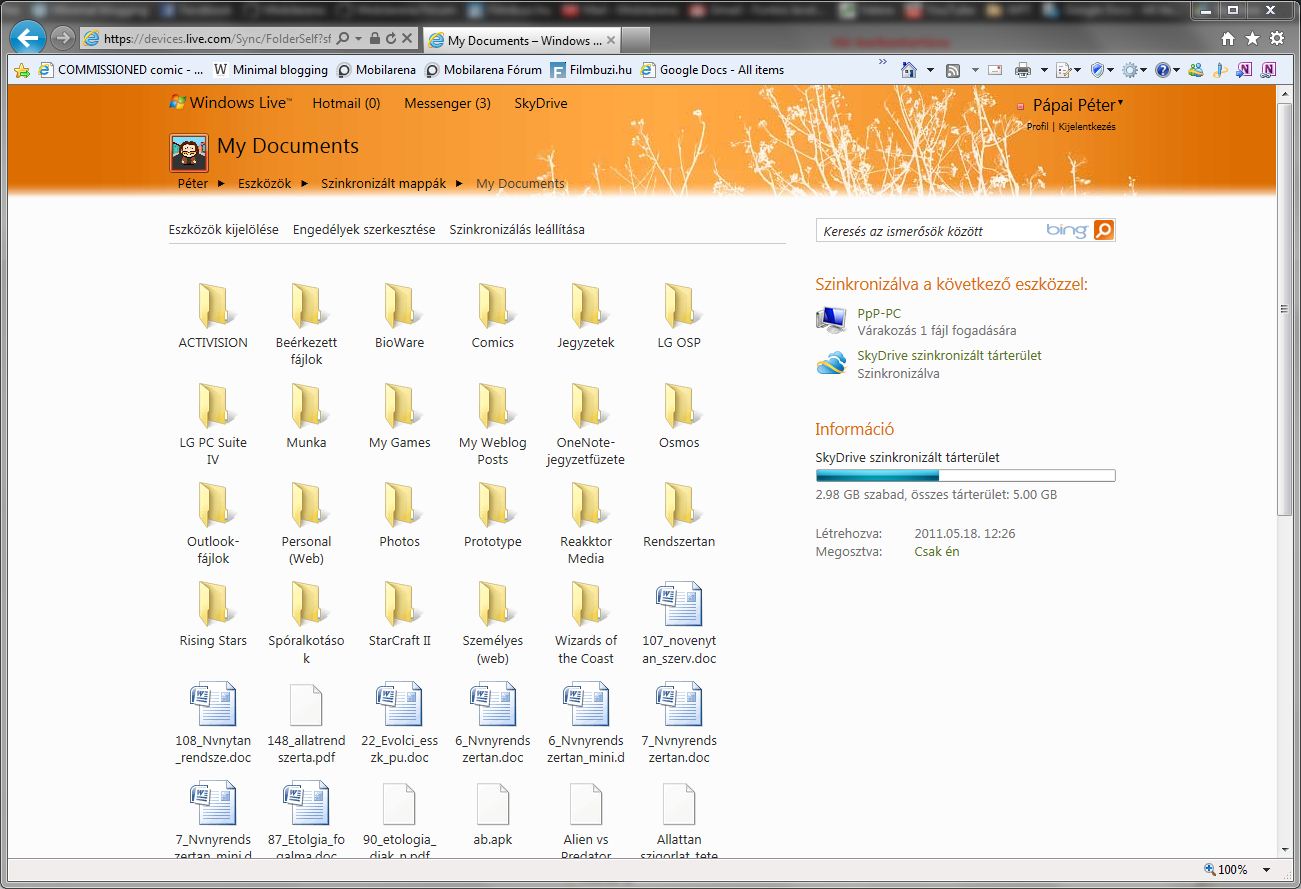Click Engedélyek szerkesztése link
Image resolution: width=1301 pixels, height=889 pixels.
click(x=364, y=229)
